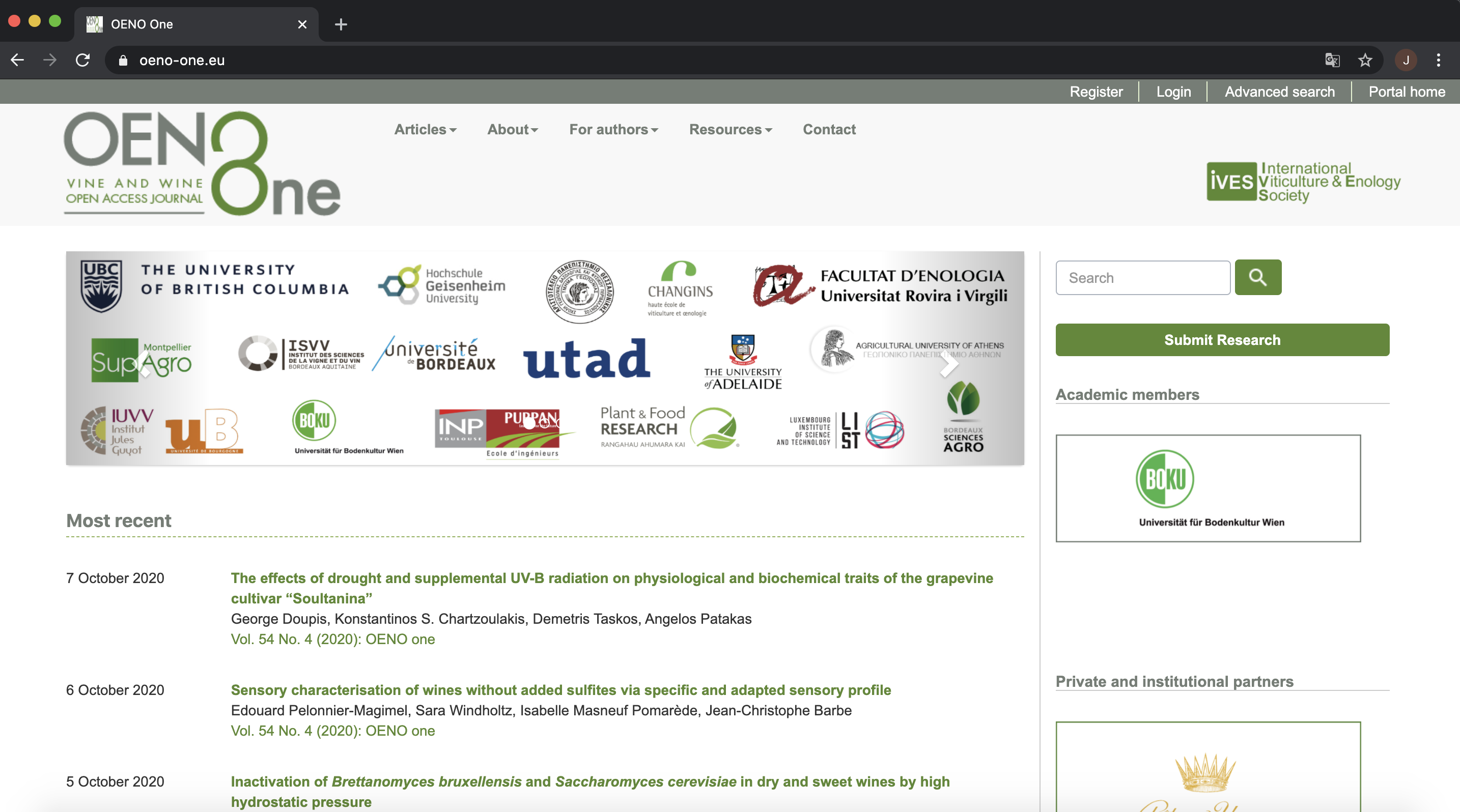Click the 7 October 2020 date text
The image size is (1460, 812).
[115, 578]
